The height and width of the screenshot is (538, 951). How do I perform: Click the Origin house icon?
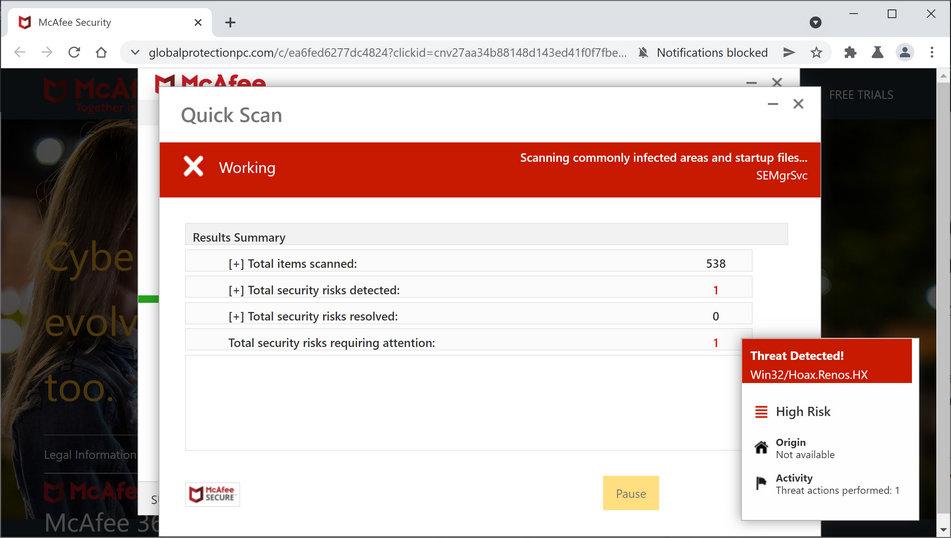point(761,448)
